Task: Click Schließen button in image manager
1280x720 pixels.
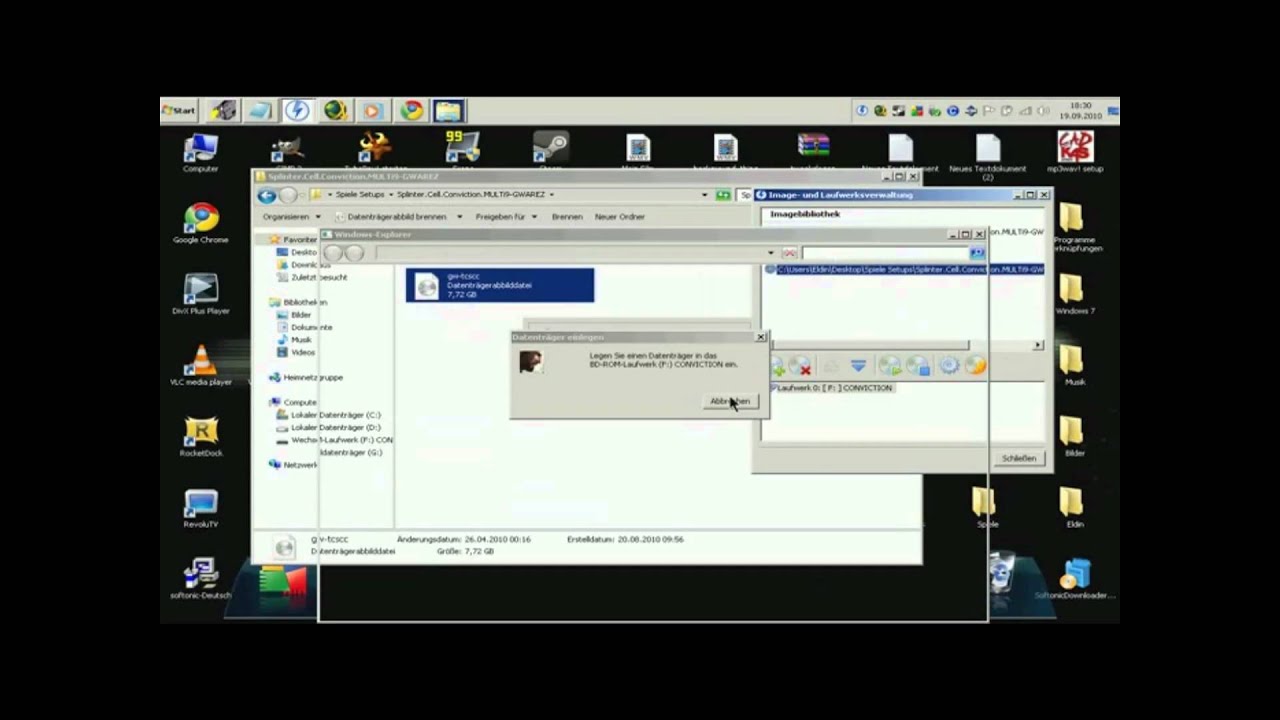Action: click(1019, 458)
